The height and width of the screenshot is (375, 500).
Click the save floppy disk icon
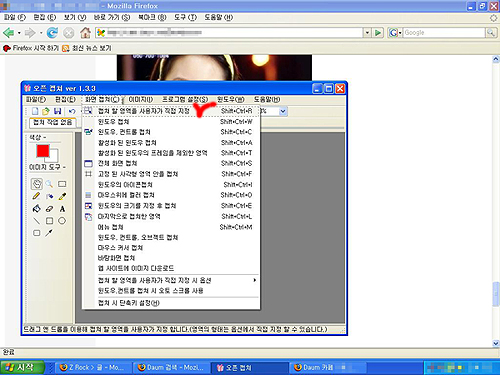(58, 111)
